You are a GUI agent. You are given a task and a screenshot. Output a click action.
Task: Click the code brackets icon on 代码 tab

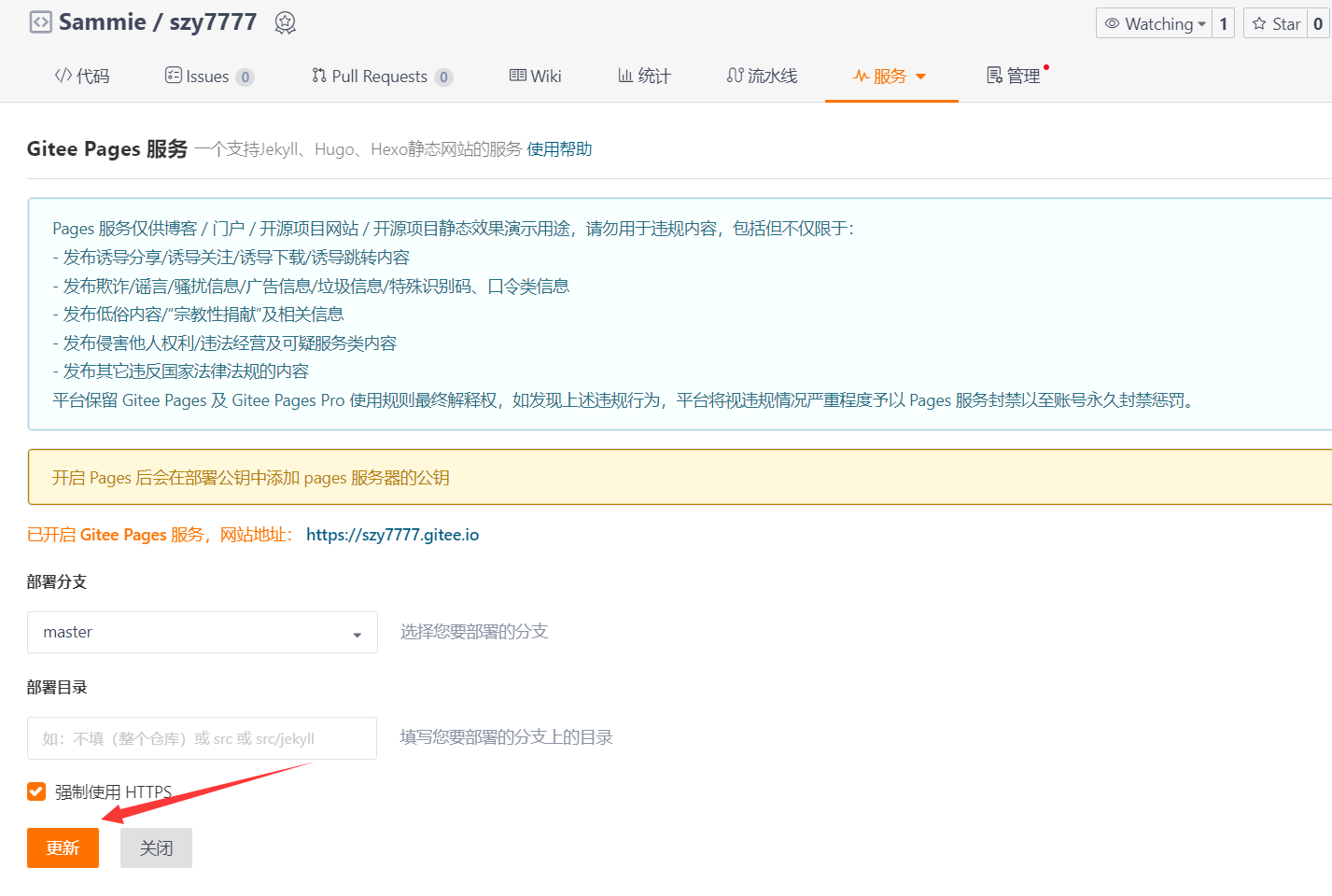pyautogui.click(x=63, y=76)
